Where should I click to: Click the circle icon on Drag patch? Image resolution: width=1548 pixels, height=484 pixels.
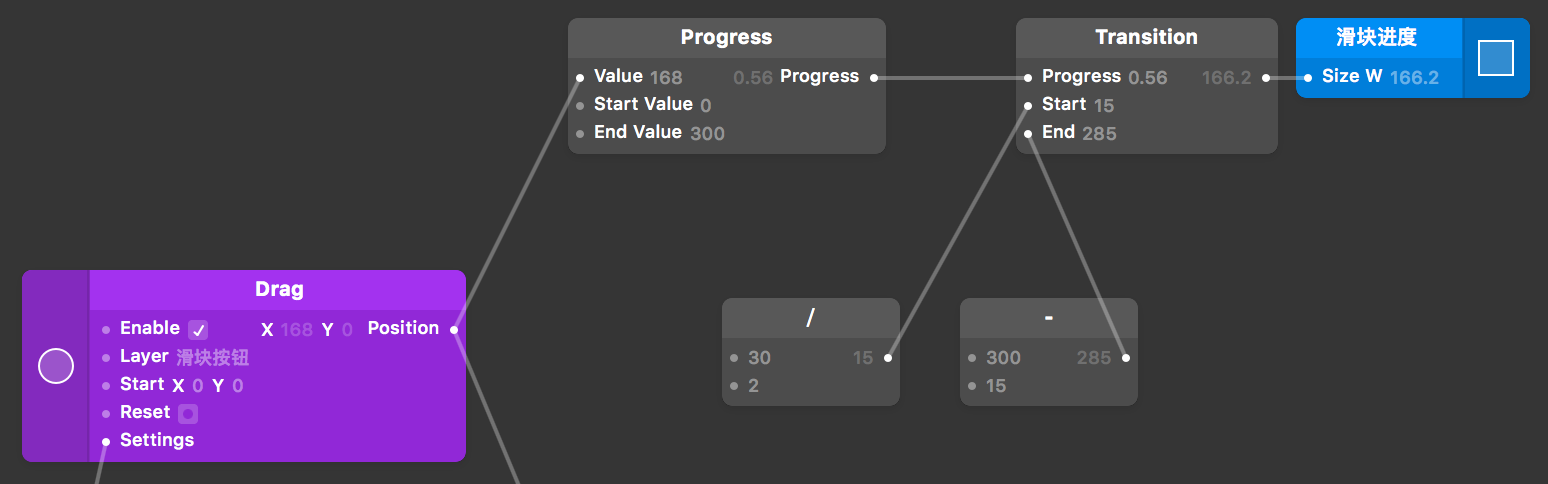point(56,366)
